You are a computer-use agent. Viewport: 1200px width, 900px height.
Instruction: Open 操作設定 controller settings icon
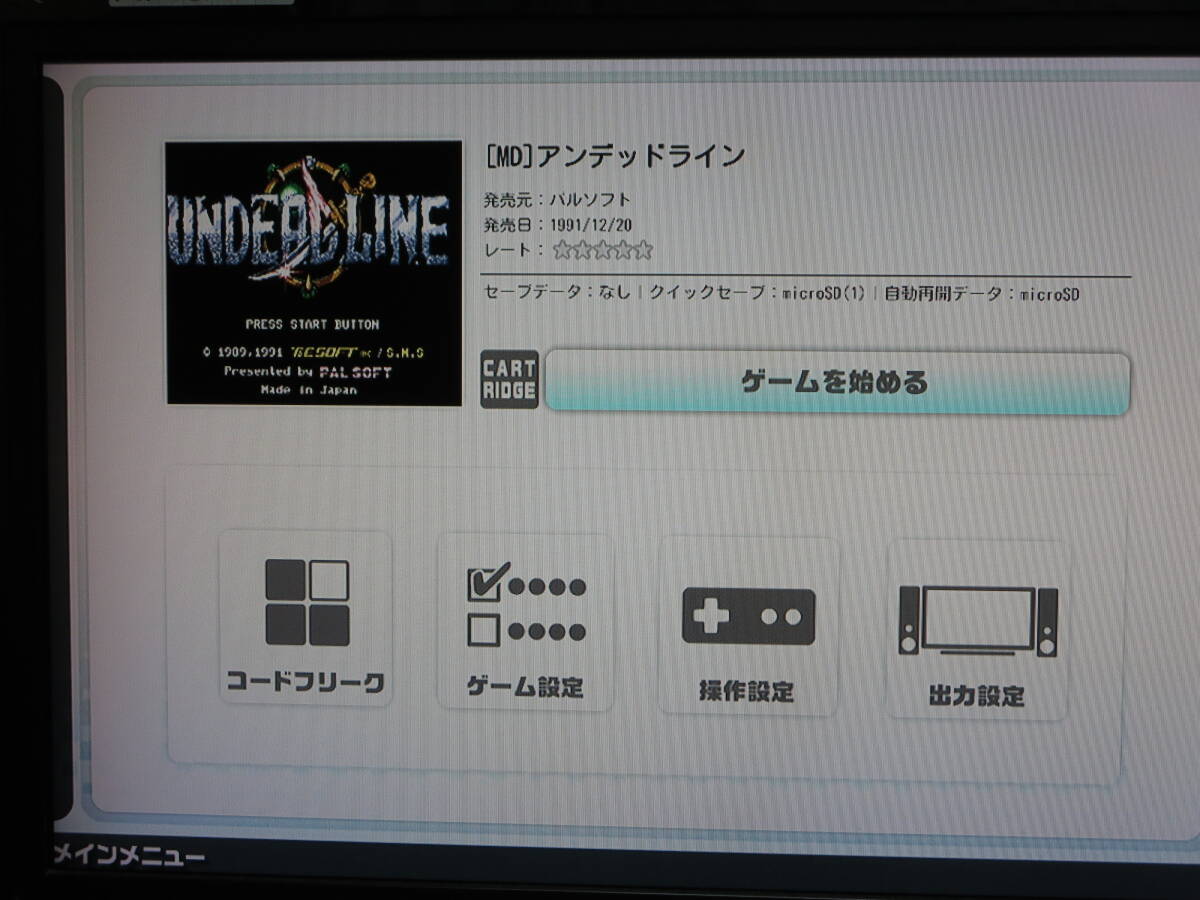747,626
